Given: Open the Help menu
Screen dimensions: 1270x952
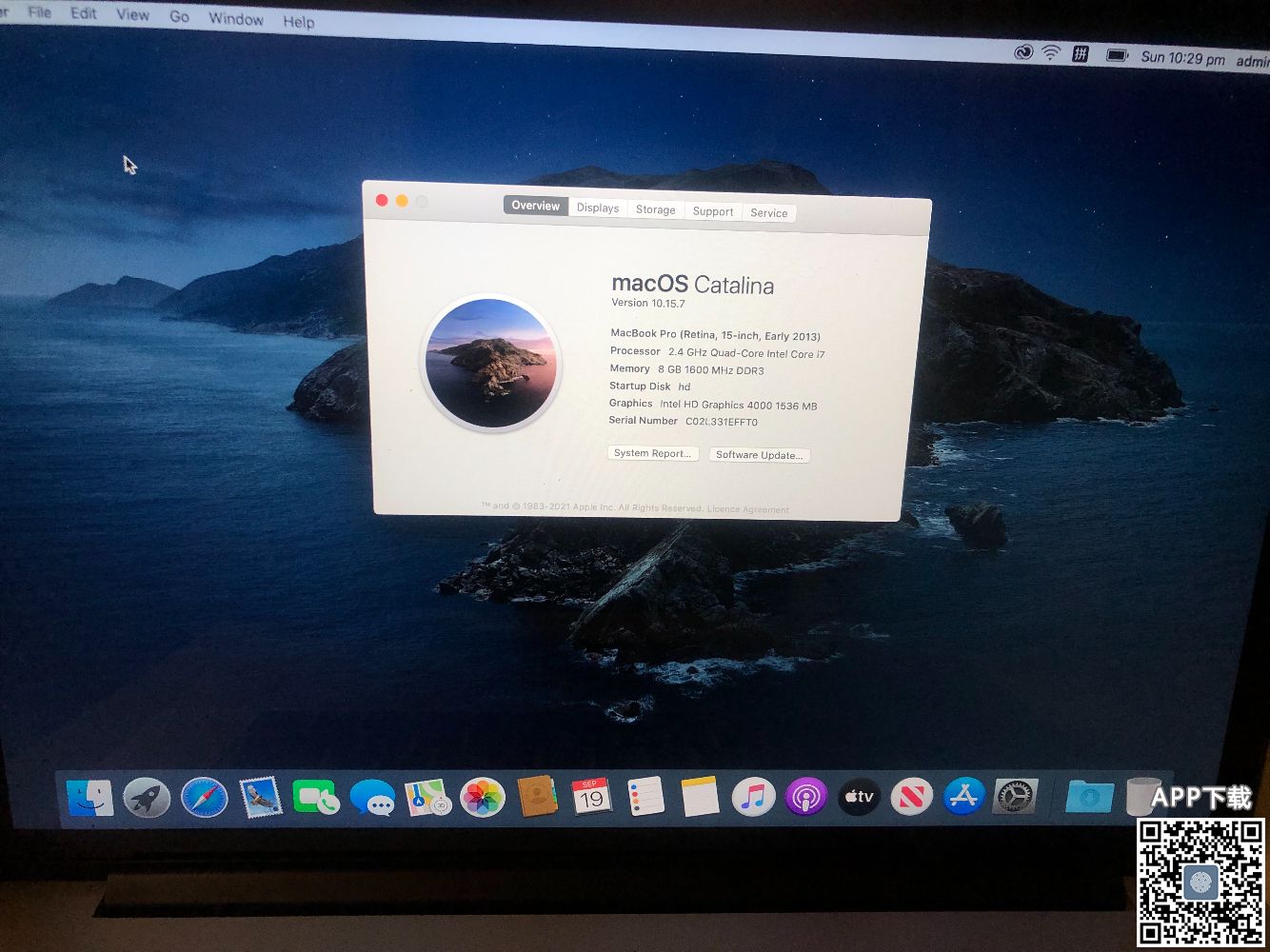Looking at the screenshot, I should coord(298,21).
